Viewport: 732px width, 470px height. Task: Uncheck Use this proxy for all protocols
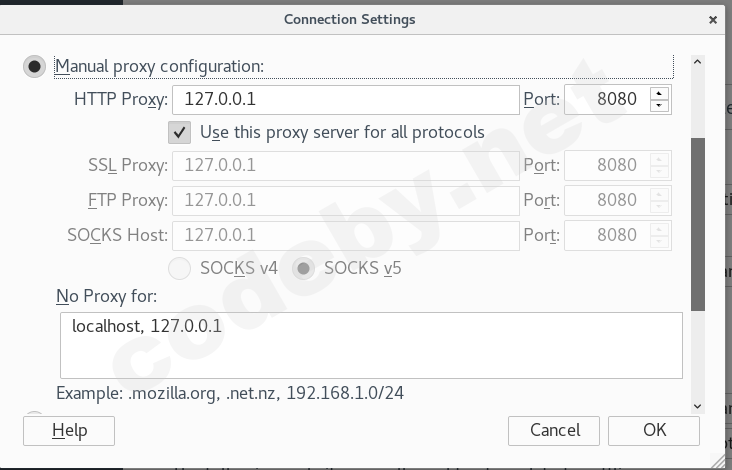pos(180,132)
